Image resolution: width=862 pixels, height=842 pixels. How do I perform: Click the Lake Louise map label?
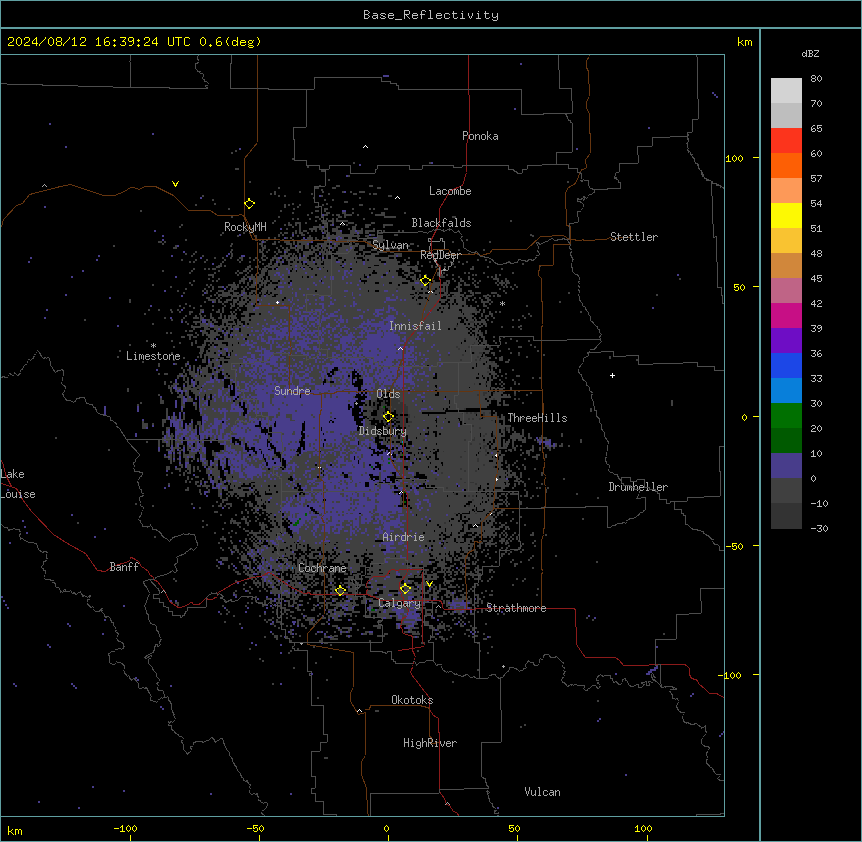pos(18,484)
